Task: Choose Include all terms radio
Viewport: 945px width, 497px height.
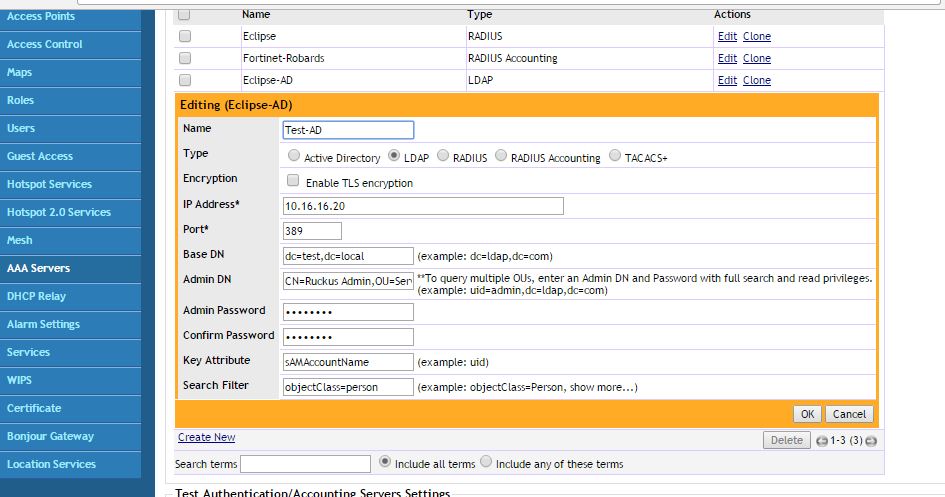Action: point(385,461)
